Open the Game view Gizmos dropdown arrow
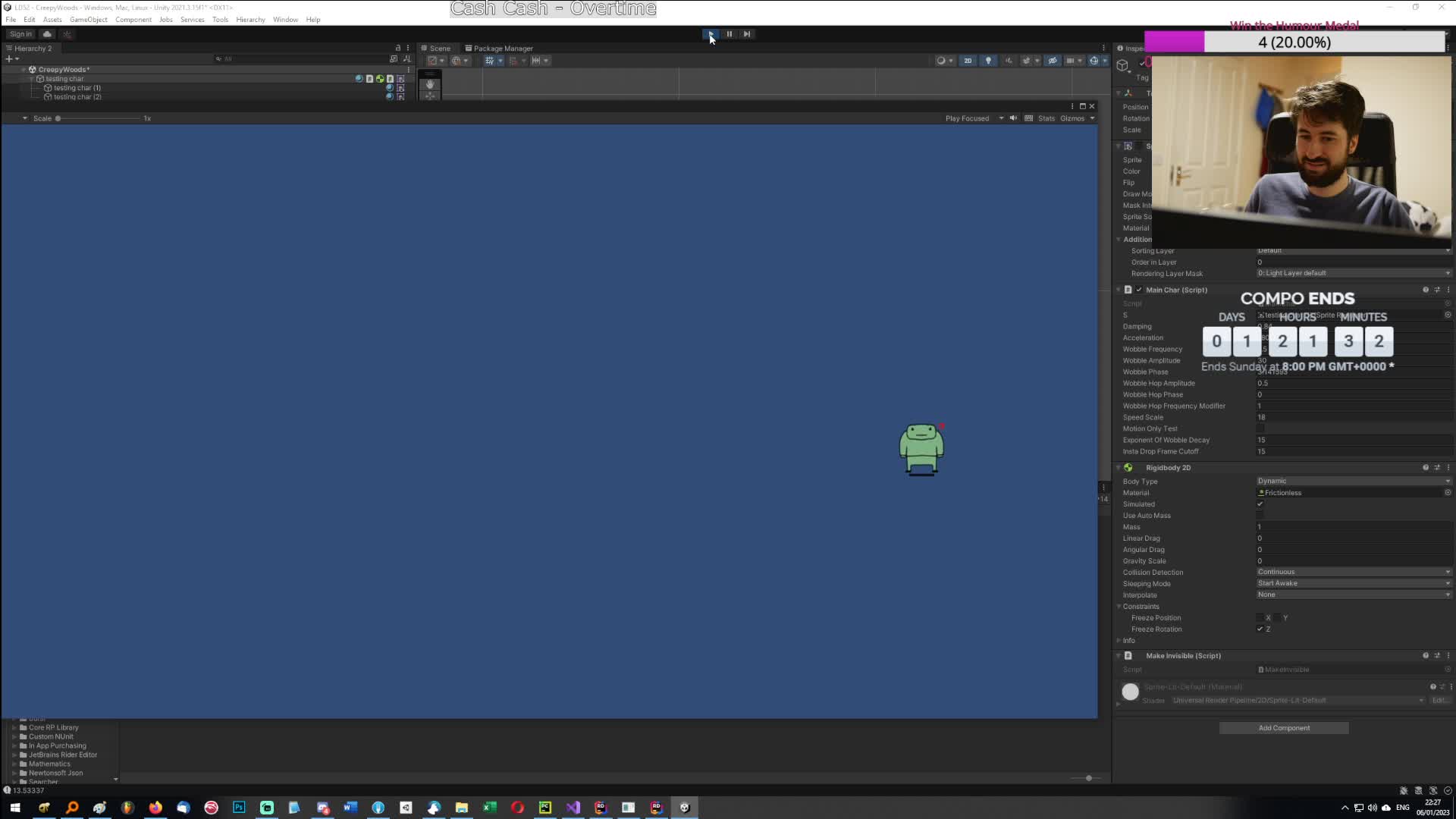This screenshot has height=819, width=1456. [1092, 118]
